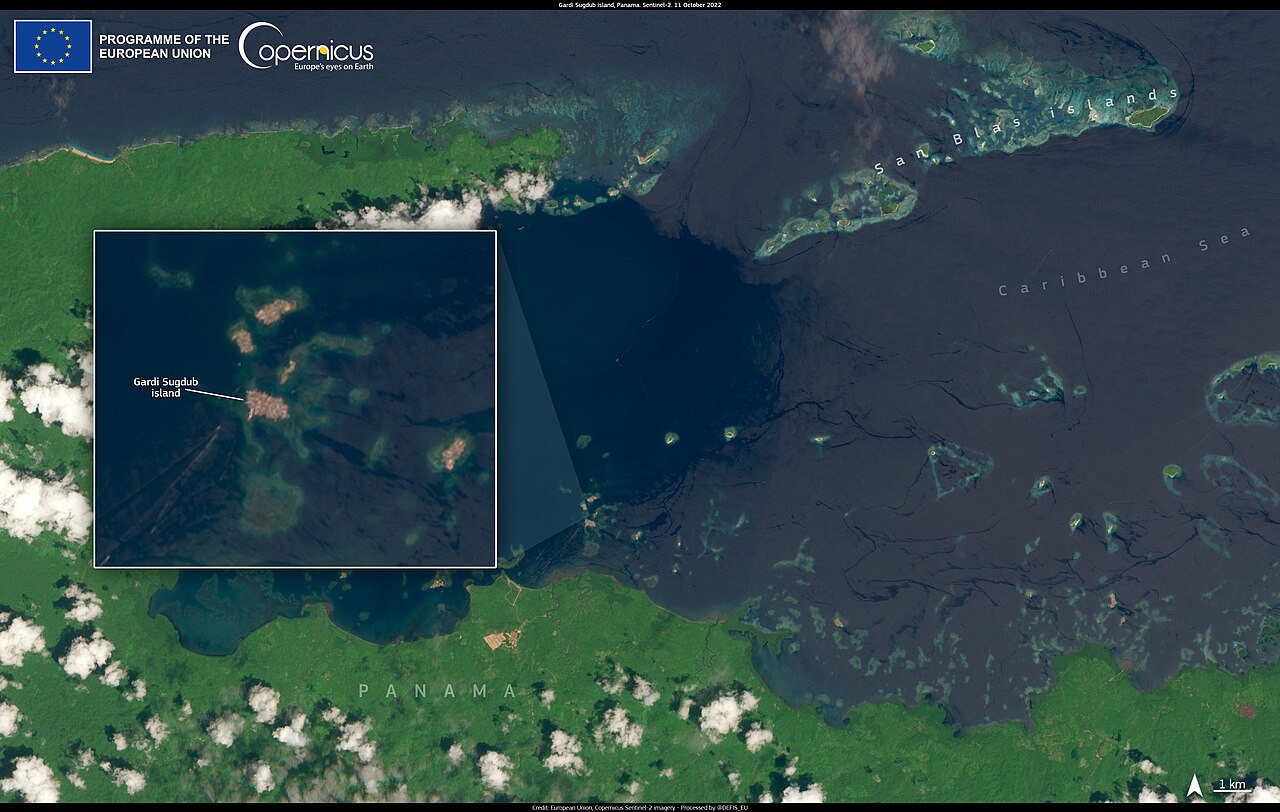Click the "Europe's eyes on Earth" tagline
This screenshot has height=812, width=1280.
[x=333, y=65]
